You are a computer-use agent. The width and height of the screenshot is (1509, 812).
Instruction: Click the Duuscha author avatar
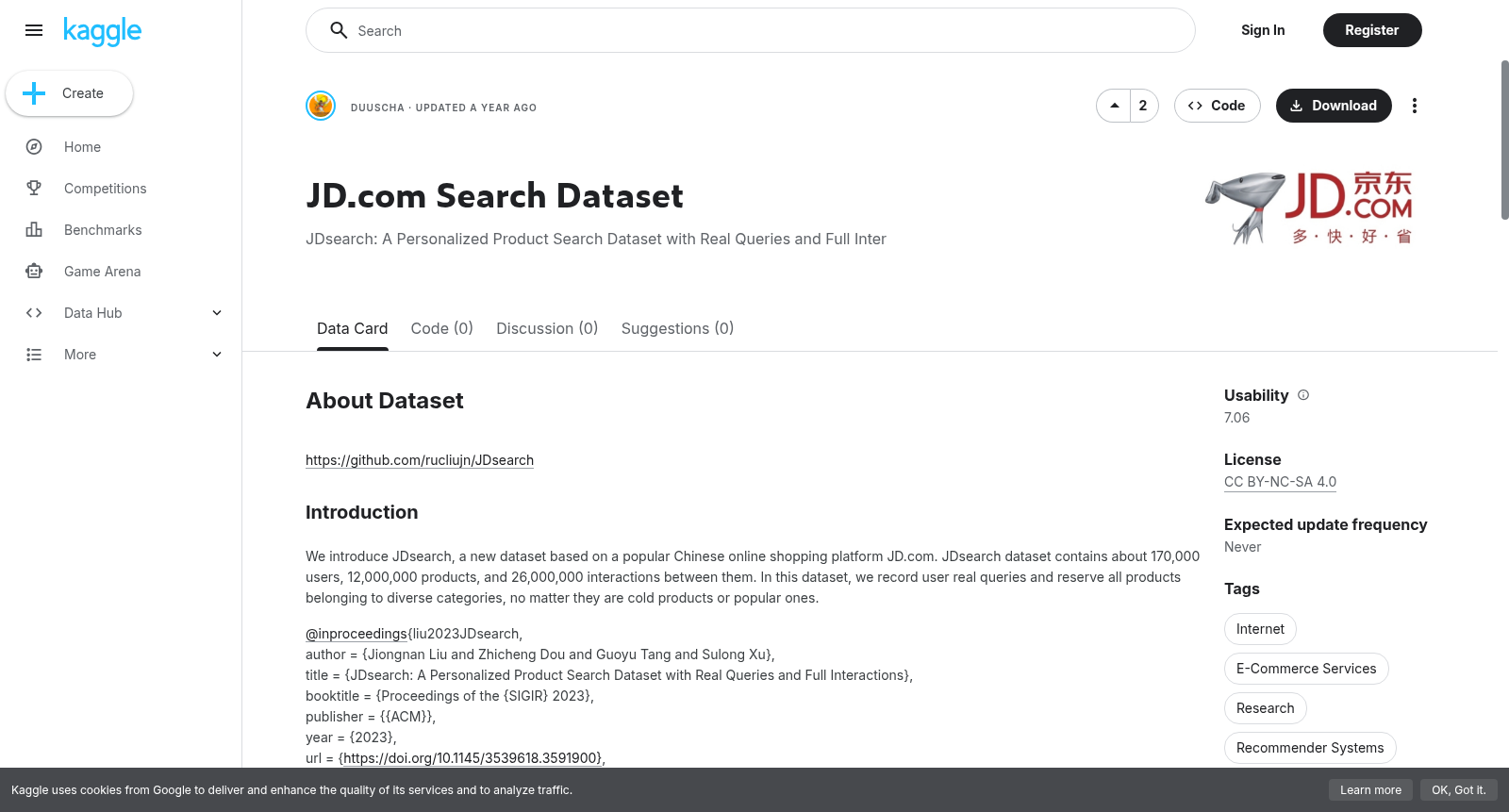pyautogui.click(x=321, y=106)
